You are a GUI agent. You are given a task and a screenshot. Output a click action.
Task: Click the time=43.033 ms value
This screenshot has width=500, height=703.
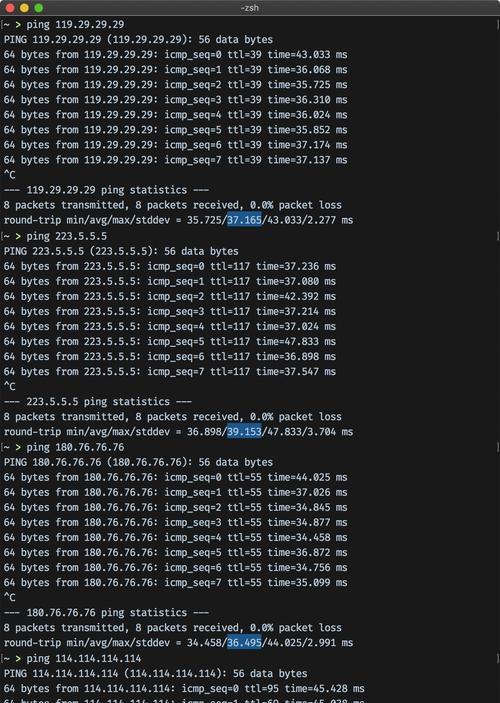pyautogui.click(x=308, y=55)
